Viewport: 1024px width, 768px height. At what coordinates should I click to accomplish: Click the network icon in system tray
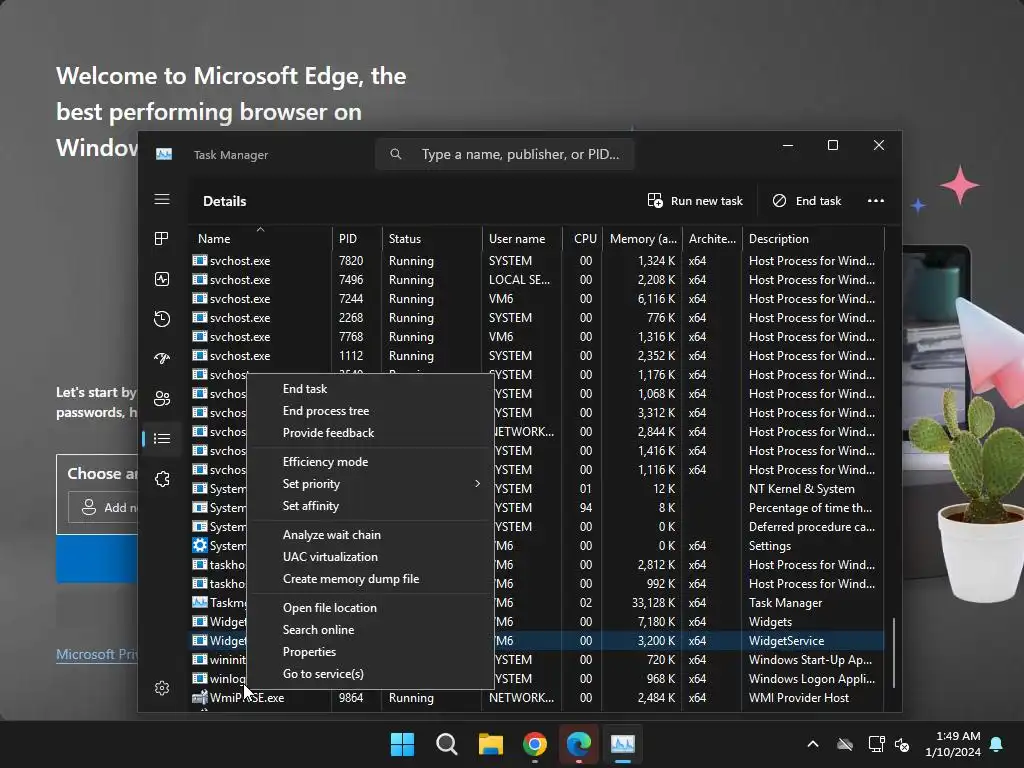click(876, 744)
